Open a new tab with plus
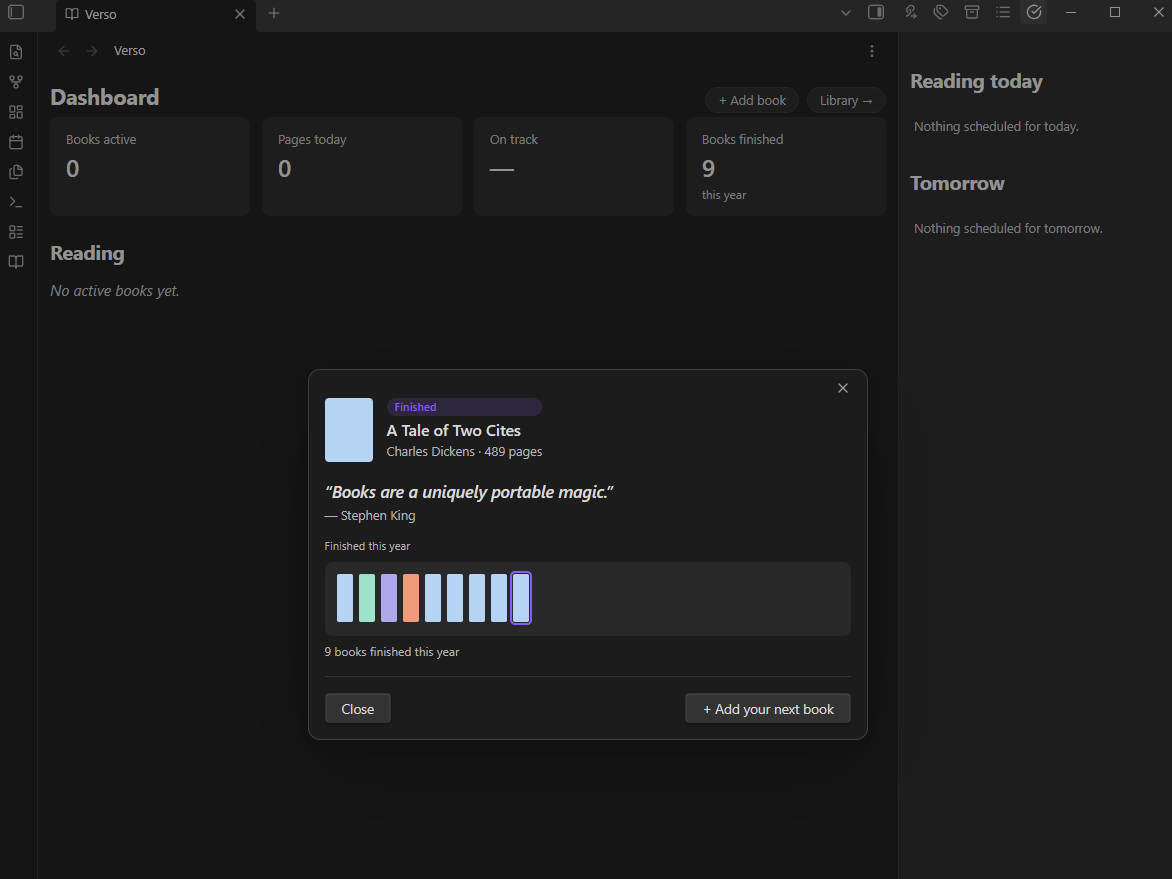Image resolution: width=1172 pixels, height=879 pixels. point(274,13)
